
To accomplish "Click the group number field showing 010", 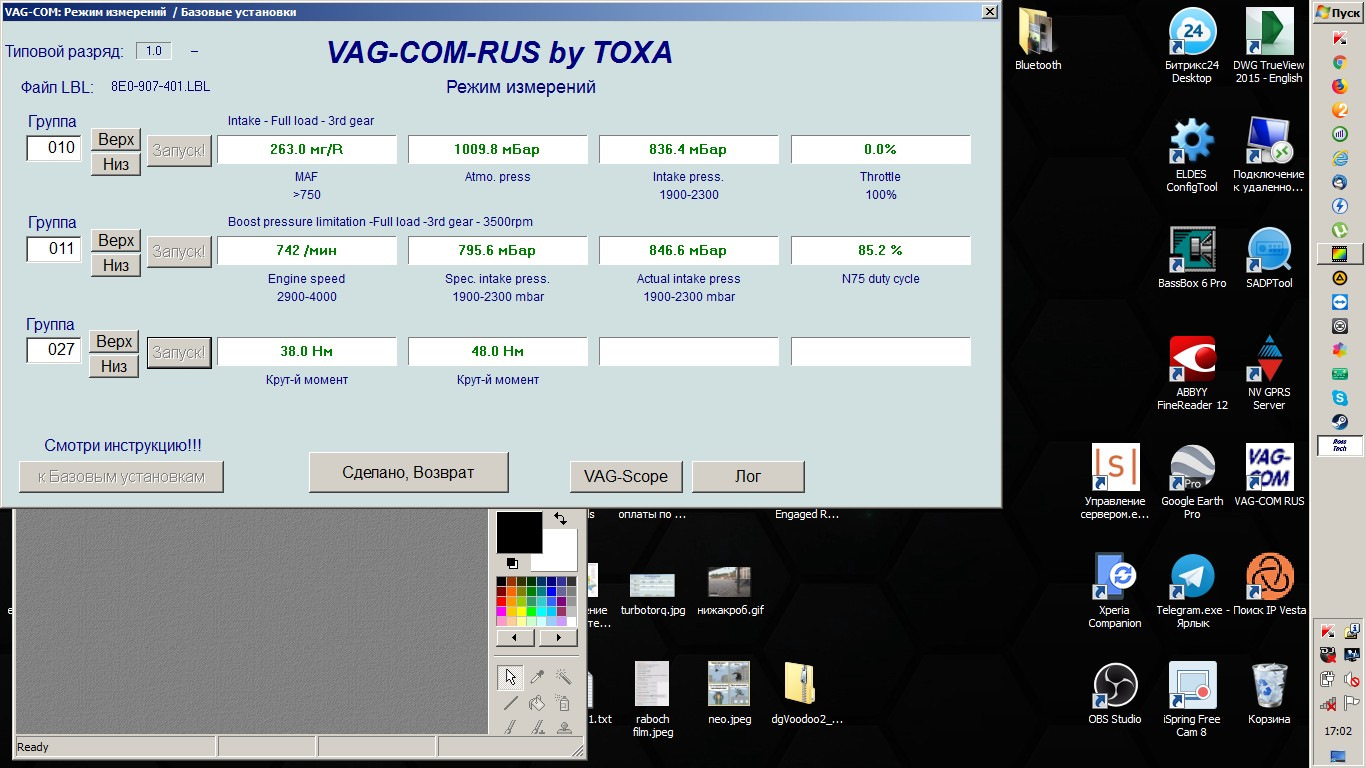I will [x=54, y=148].
